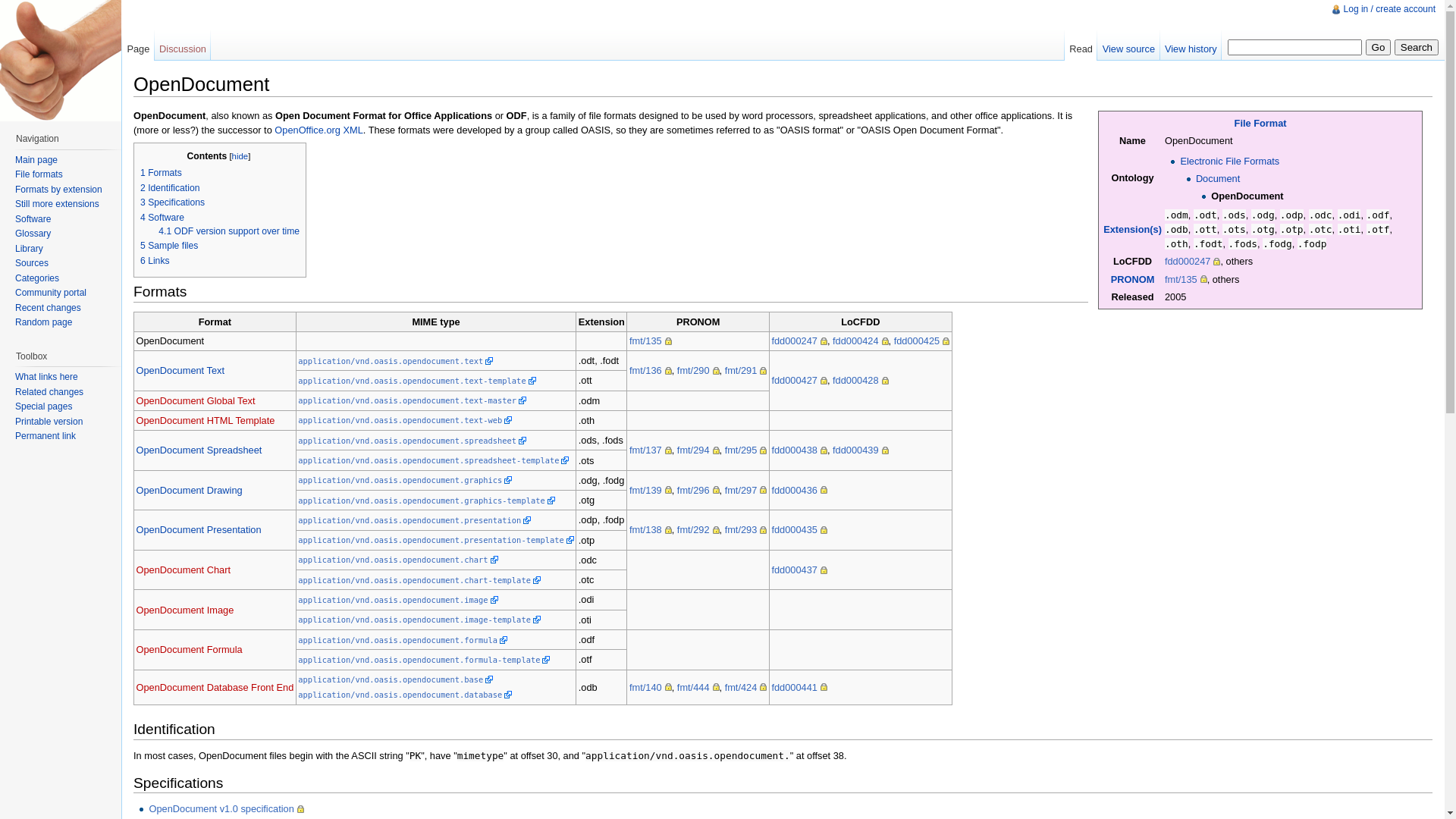This screenshot has height=819, width=1456.
Task: Click the user icon beside Log in
Action: (1336, 10)
